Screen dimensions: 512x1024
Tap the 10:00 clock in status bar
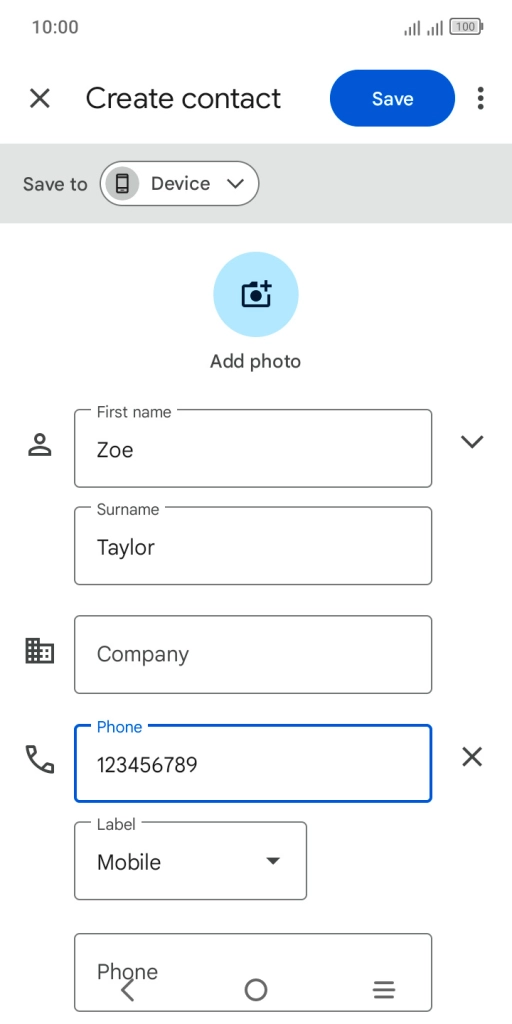(55, 27)
